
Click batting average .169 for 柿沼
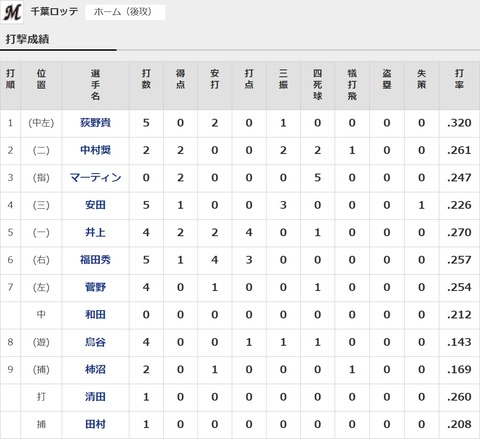point(459,369)
